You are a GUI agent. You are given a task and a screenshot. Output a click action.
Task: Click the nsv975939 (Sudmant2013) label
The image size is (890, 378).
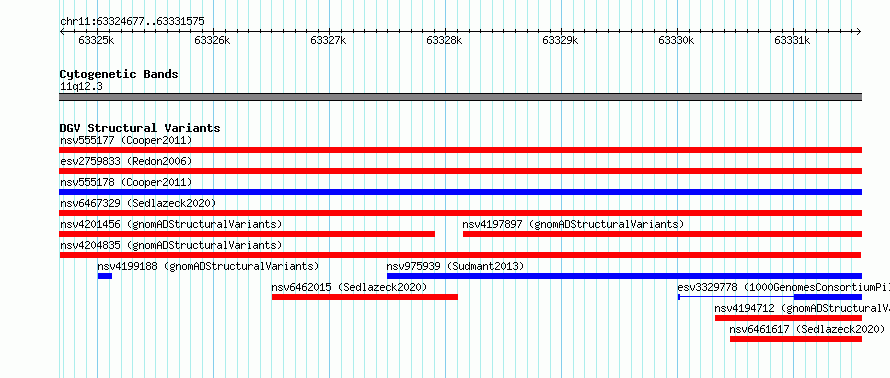click(x=455, y=266)
